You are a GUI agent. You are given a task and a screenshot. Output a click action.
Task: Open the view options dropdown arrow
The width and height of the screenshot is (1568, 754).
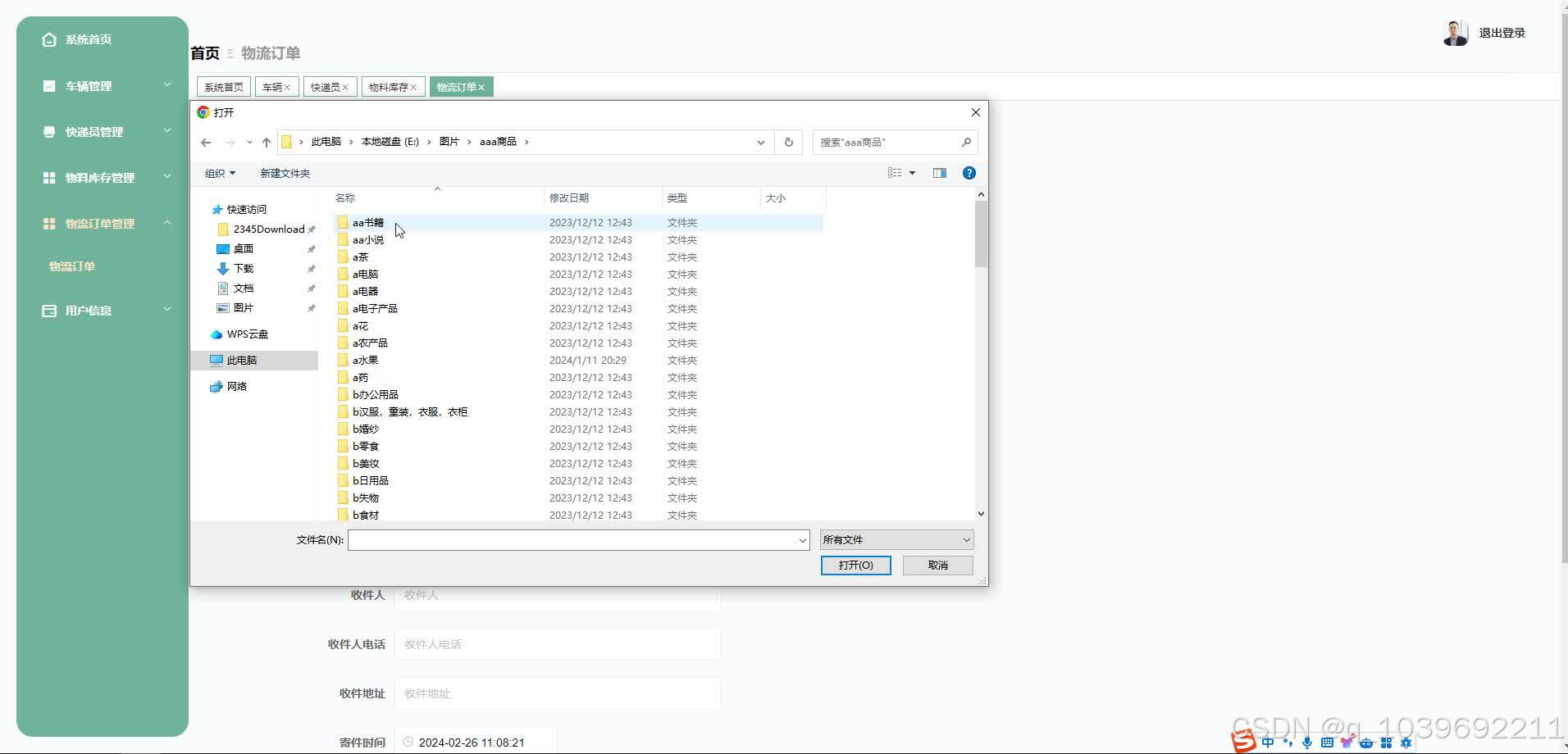coord(912,173)
